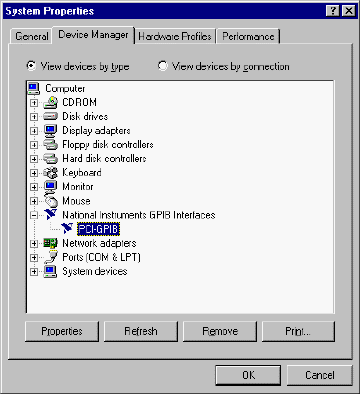This screenshot has width=360, height=394.
Task: Open the Performance tab
Action: [x=248, y=36]
